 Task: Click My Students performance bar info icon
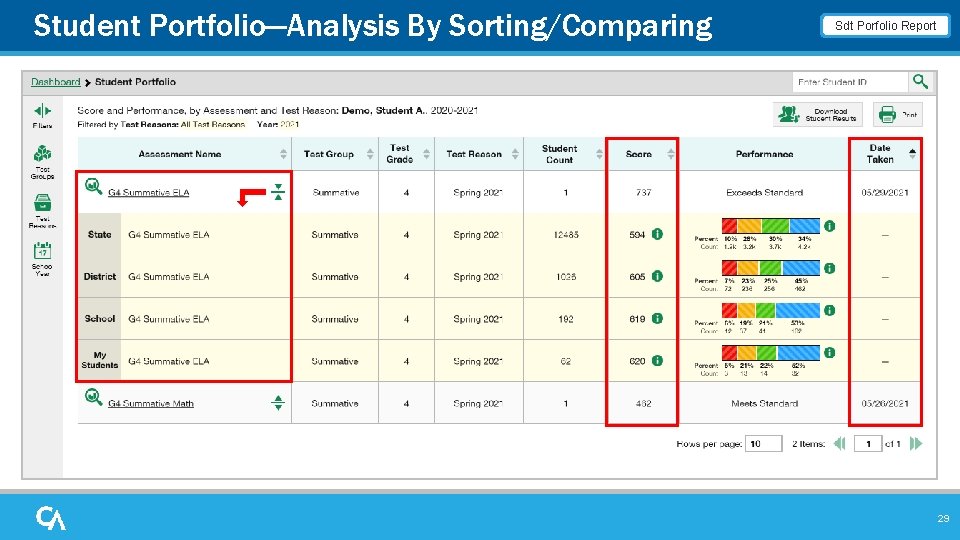click(x=830, y=353)
